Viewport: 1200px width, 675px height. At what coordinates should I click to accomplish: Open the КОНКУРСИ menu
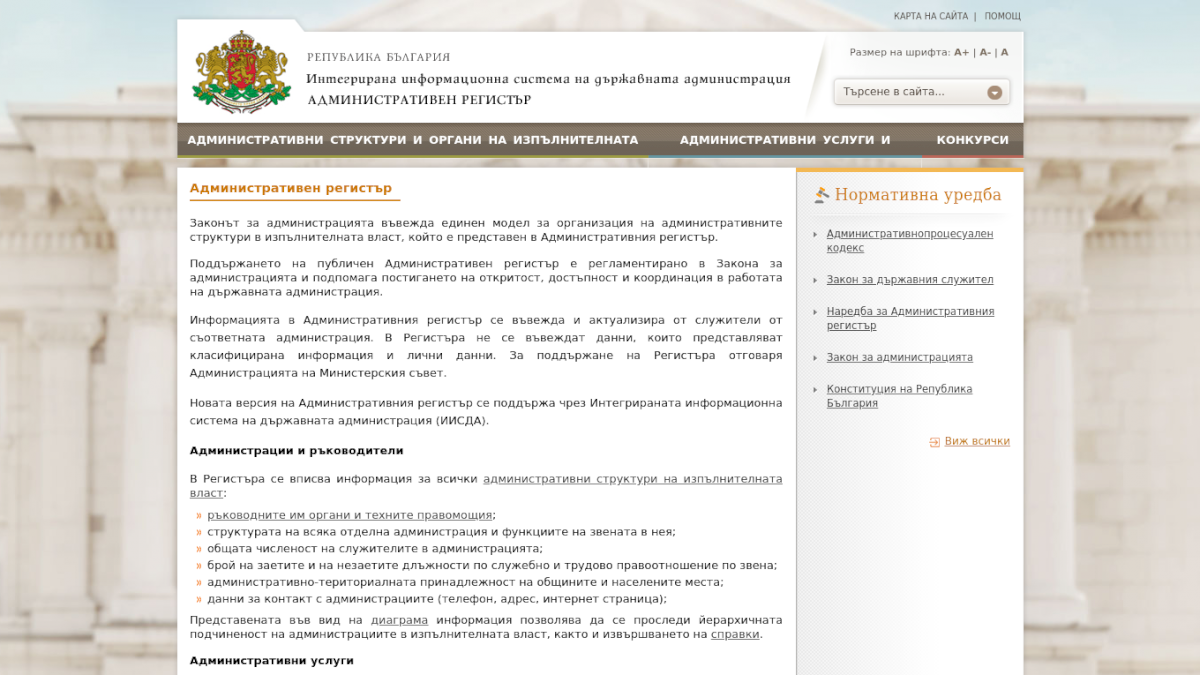974,140
